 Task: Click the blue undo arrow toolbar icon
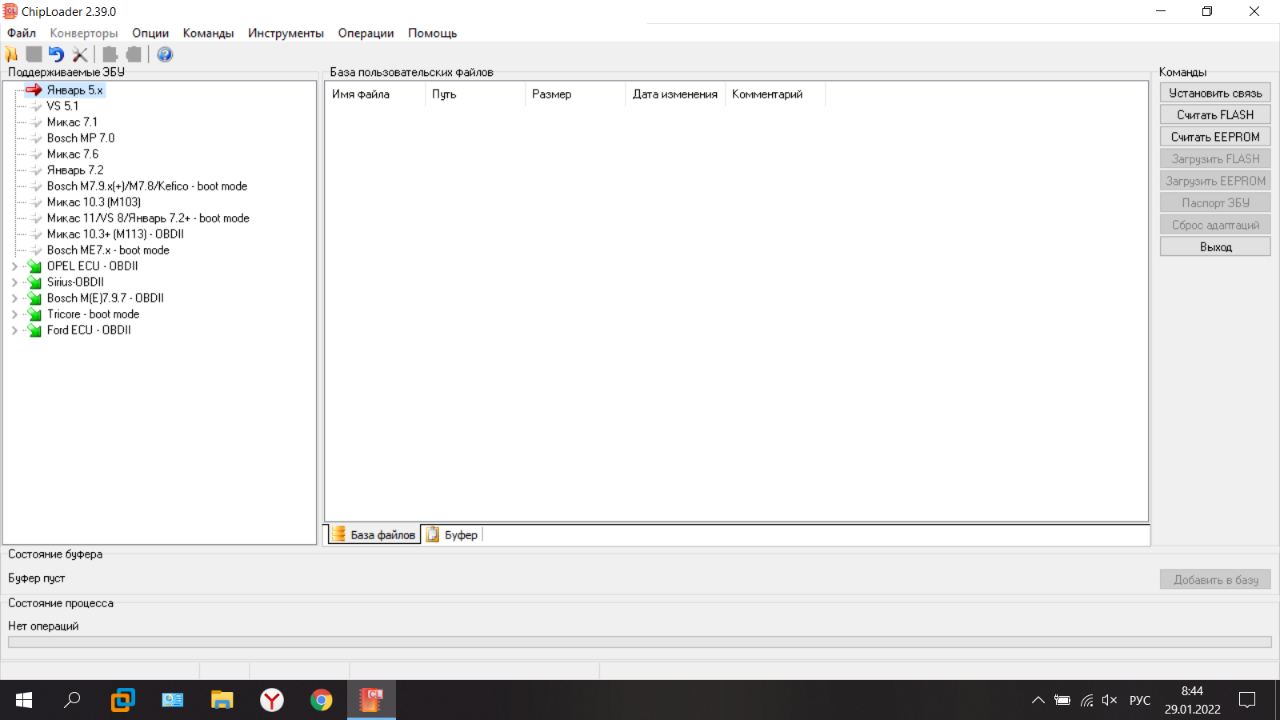pyautogui.click(x=56, y=54)
